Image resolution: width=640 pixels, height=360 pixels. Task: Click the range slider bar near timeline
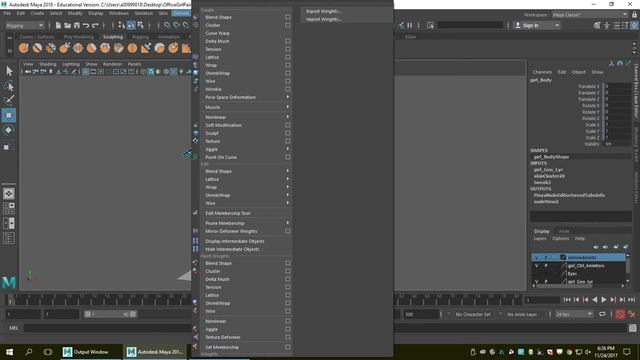[x=110, y=314]
